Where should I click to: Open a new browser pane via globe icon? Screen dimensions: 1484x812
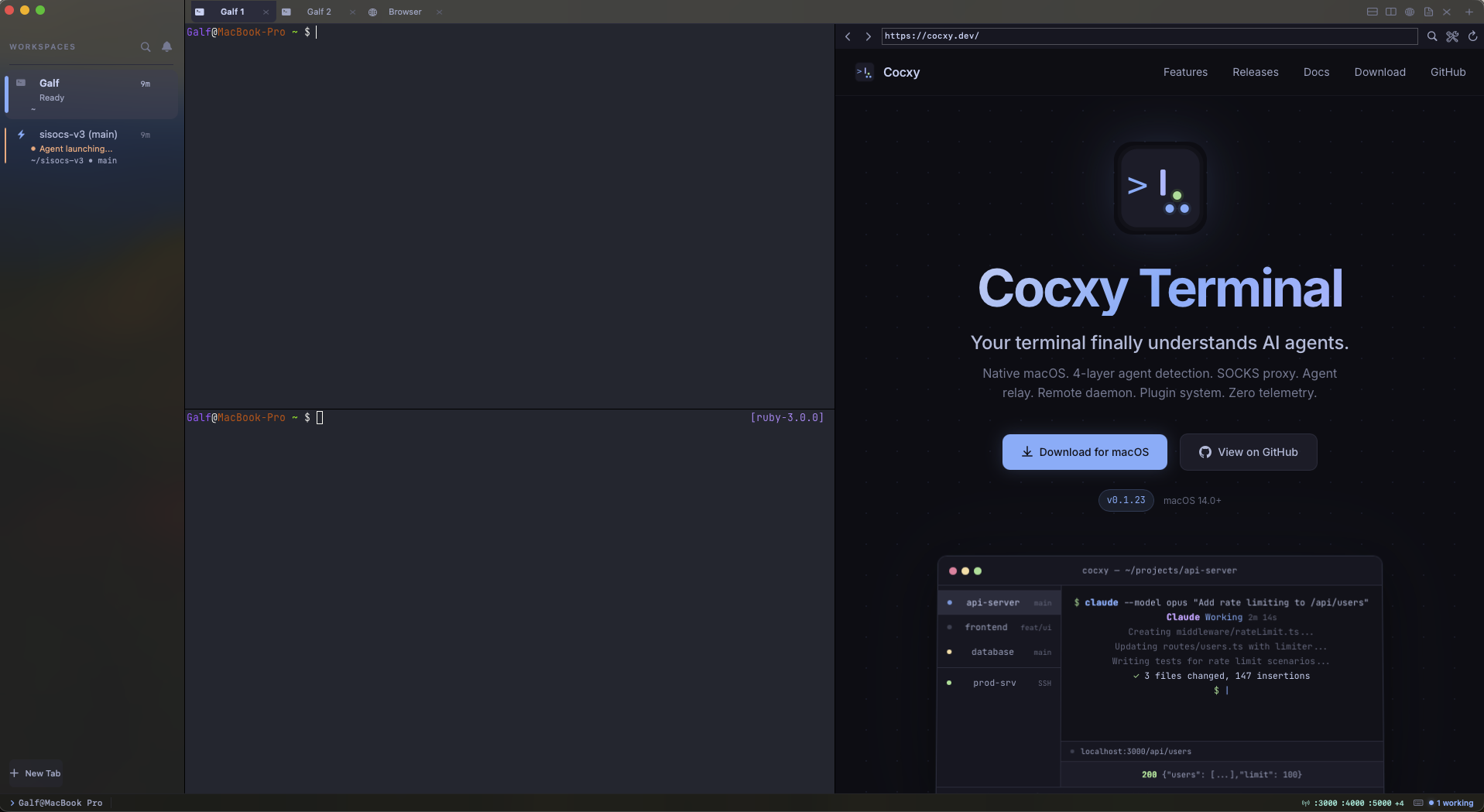[1409, 12]
